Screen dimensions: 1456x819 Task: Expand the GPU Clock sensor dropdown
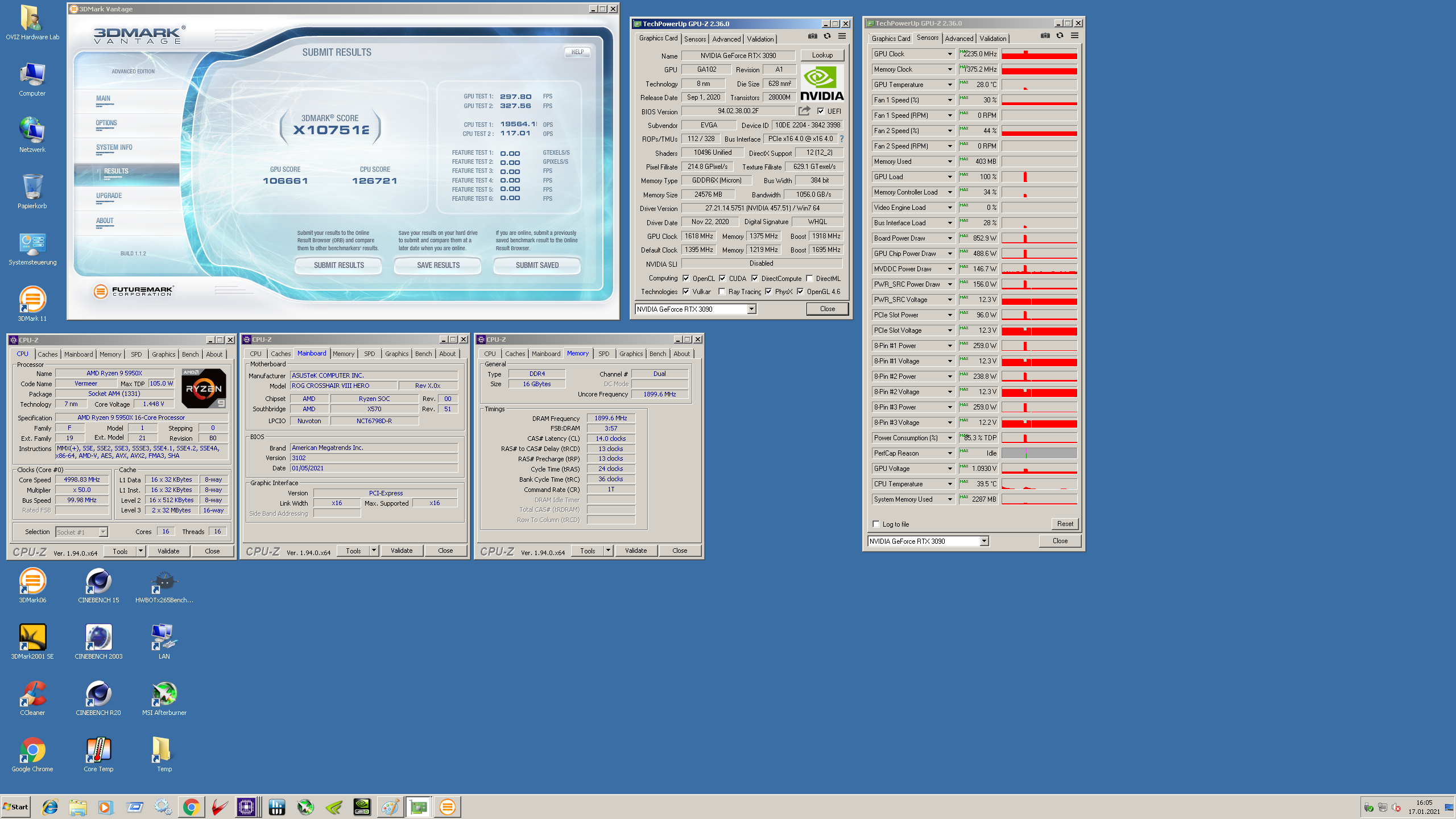pyautogui.click(x=949, y=54)
